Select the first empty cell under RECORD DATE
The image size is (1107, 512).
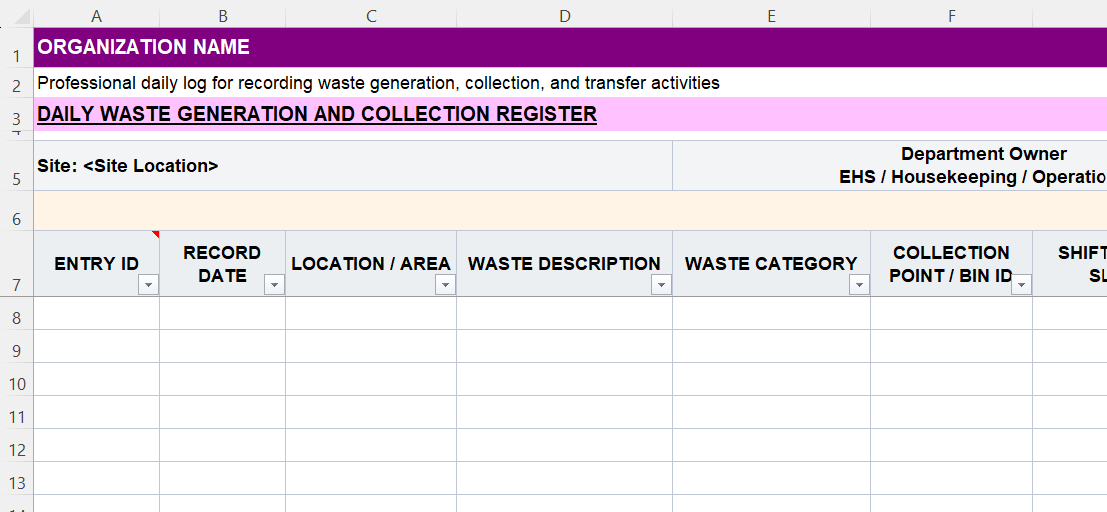click(x=222, y=313)
